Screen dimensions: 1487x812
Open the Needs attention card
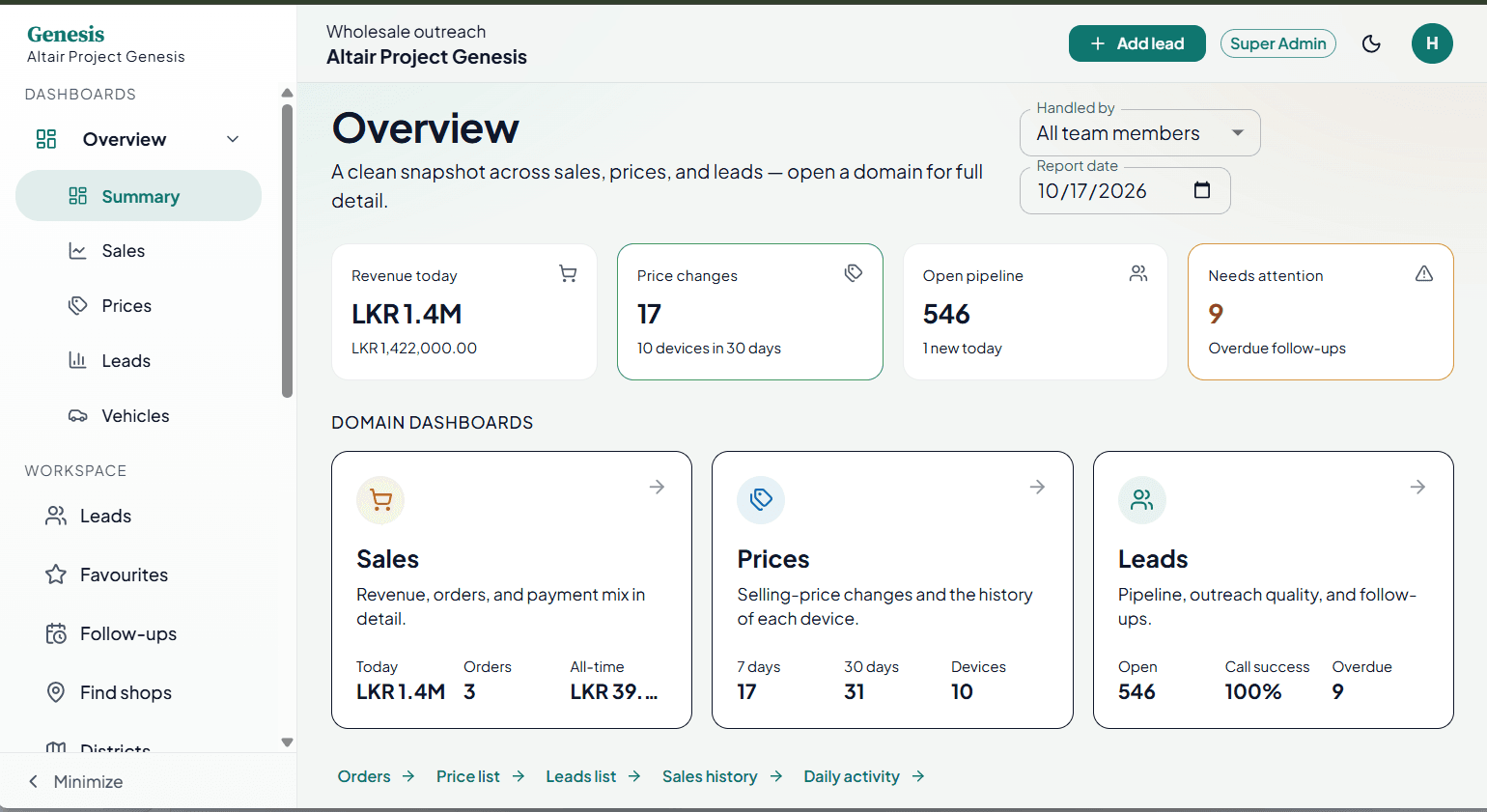coord(1321,312)
